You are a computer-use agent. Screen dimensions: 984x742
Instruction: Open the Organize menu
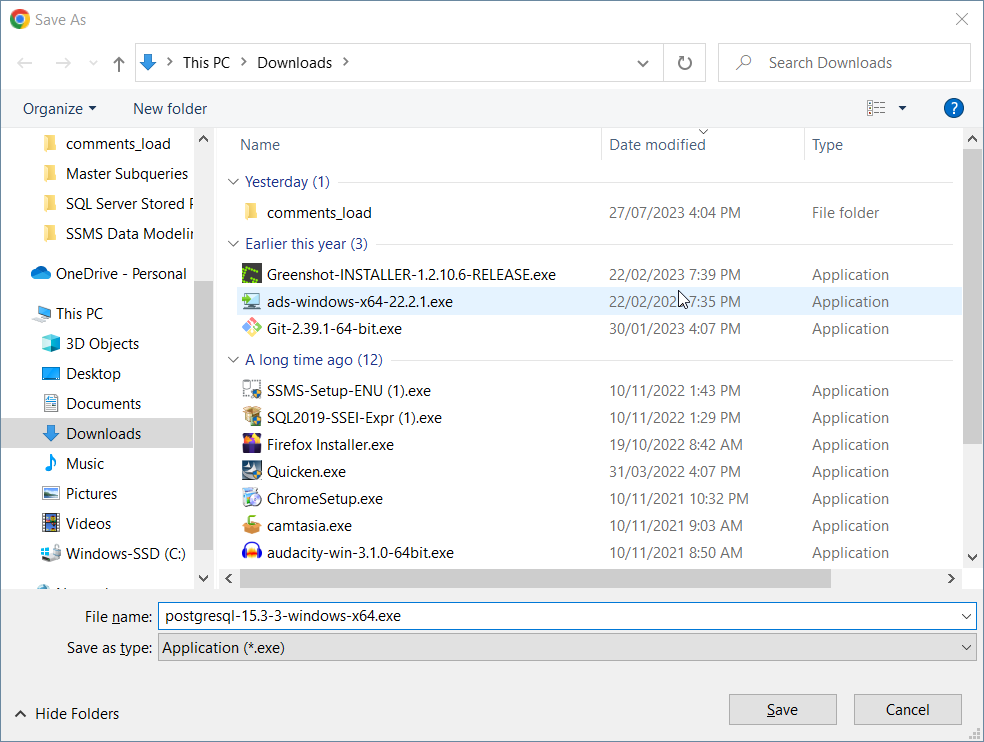pos(60,108)
